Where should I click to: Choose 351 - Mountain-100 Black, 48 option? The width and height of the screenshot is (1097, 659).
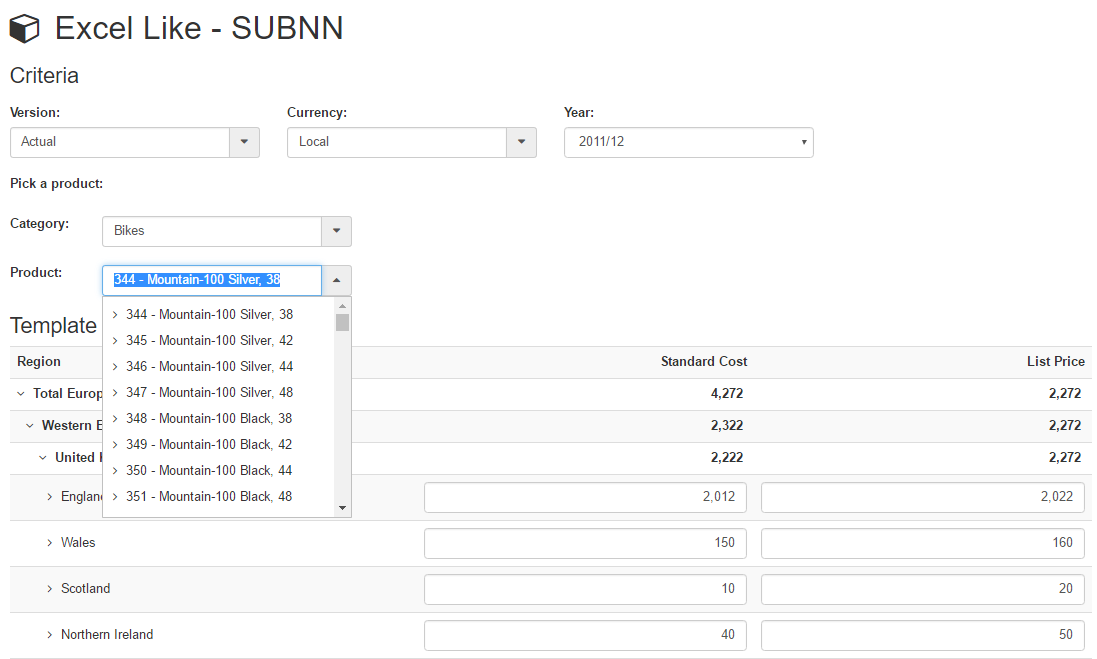209,496
